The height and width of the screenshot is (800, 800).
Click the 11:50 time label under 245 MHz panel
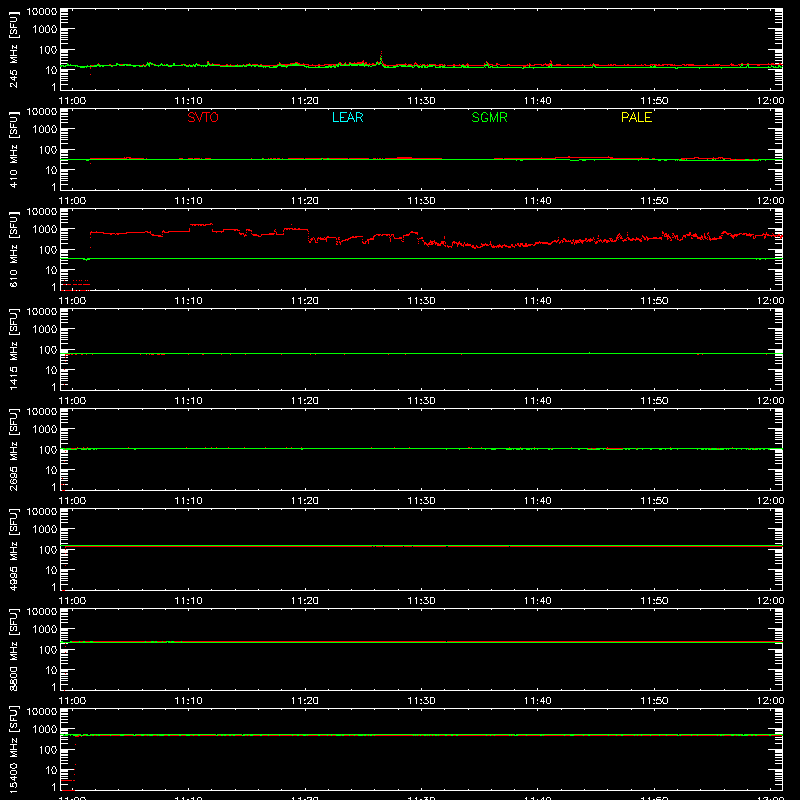[x=654, y=101]
